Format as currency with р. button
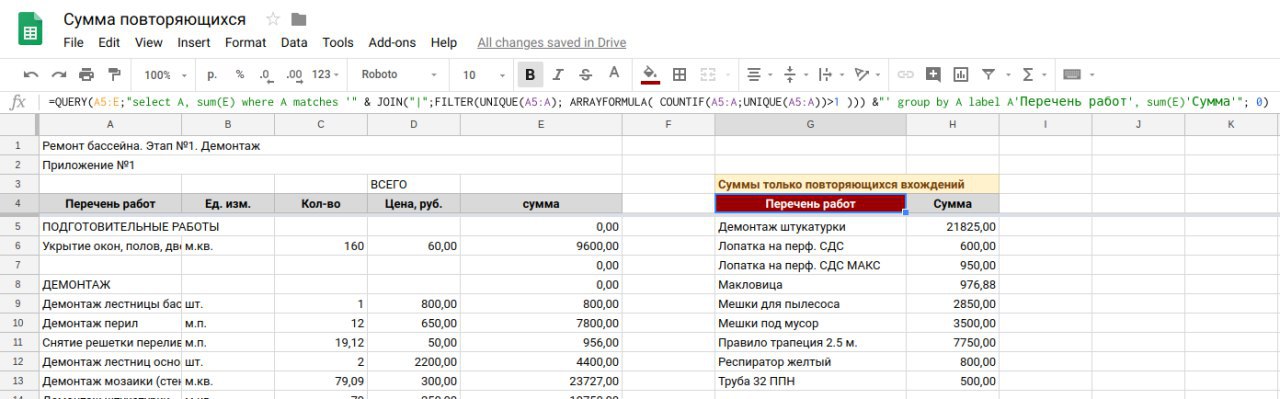1280x399 pixels. click(x=212, y=74)
